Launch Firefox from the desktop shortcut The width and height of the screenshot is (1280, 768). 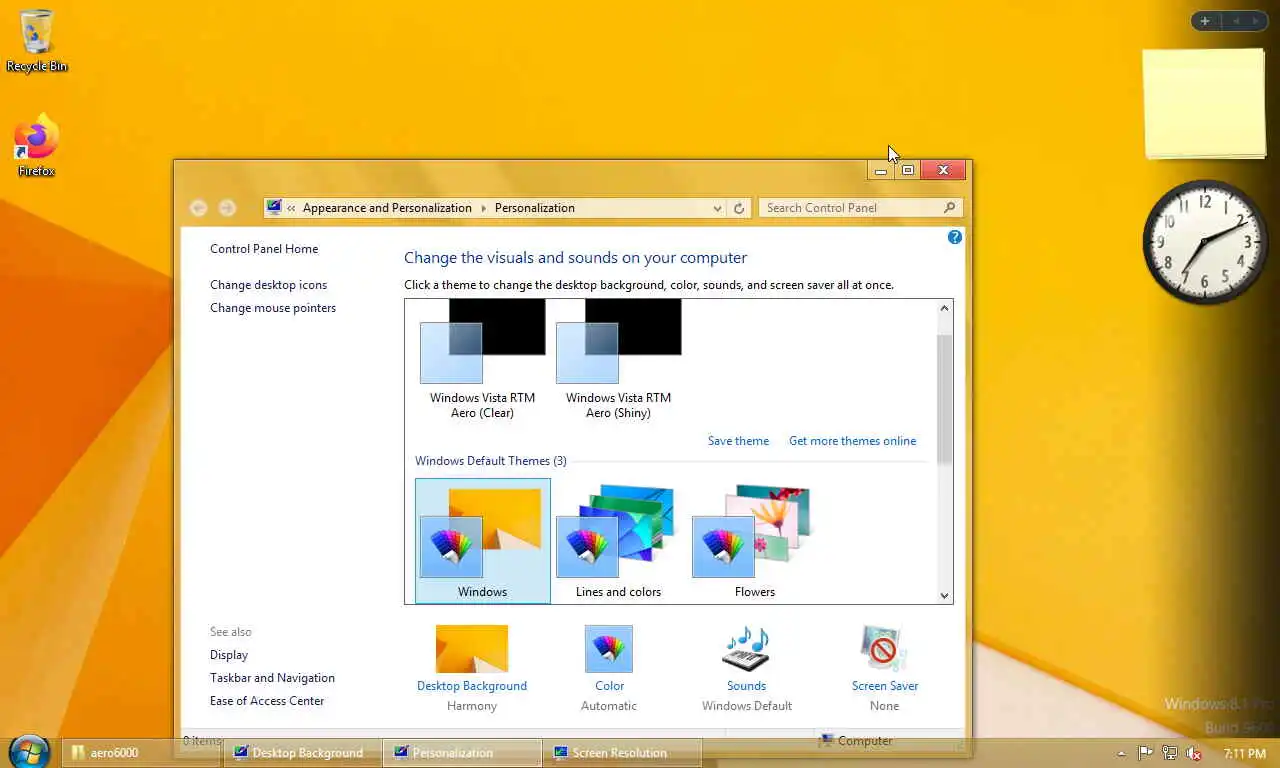point(37,146)
